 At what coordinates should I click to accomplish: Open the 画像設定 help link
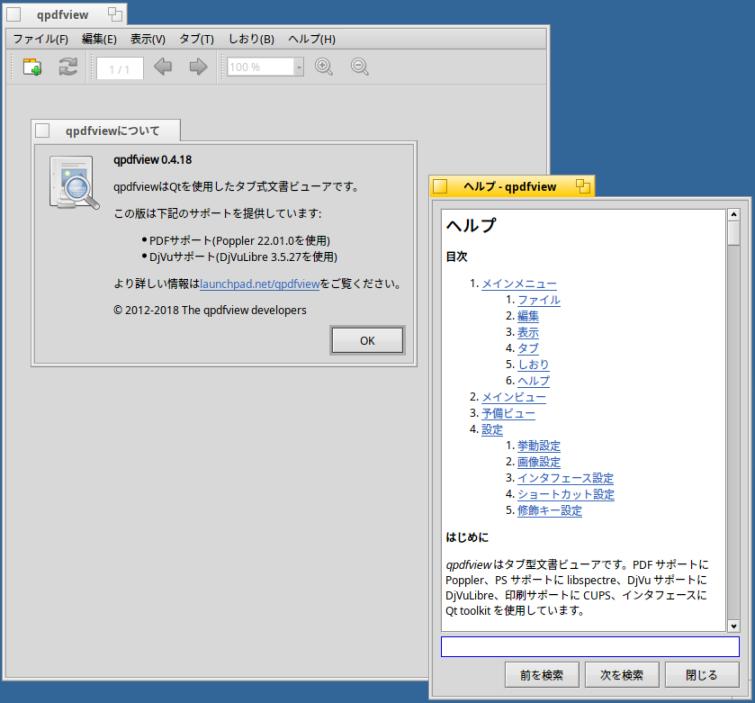tap(539, 462)
